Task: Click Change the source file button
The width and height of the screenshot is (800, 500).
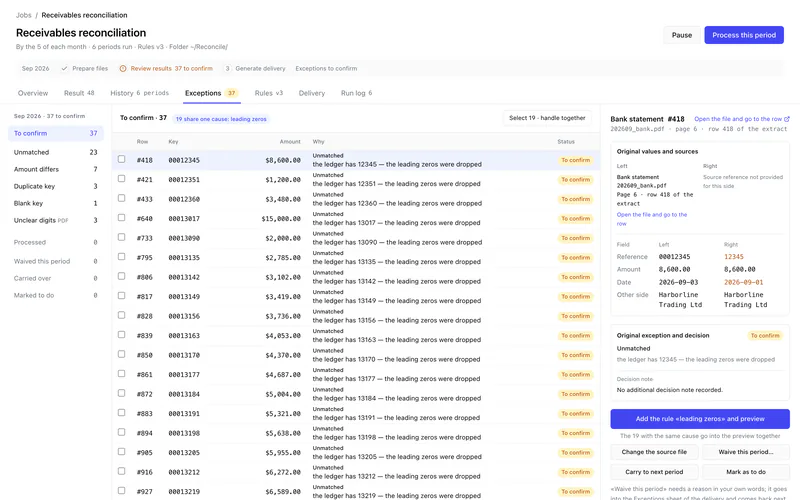Action: click(654, 452)
